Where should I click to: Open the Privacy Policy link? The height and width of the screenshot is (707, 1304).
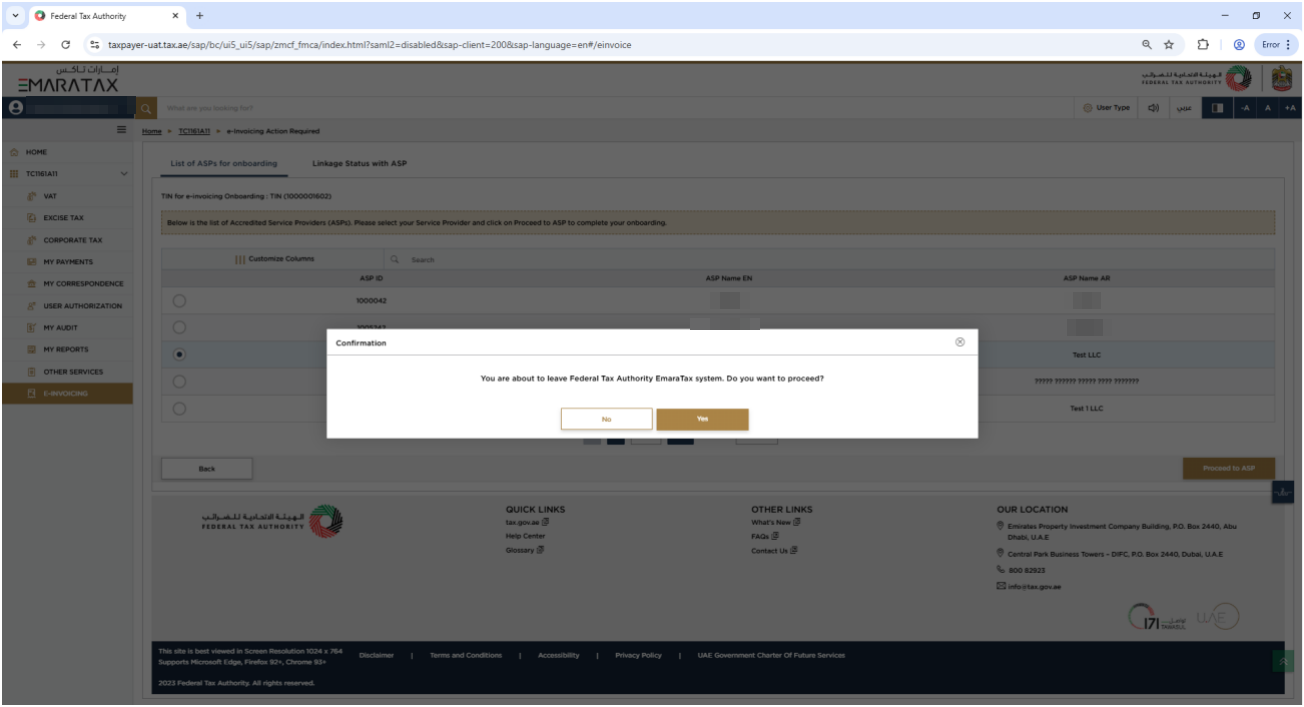(x=638, y=655)
